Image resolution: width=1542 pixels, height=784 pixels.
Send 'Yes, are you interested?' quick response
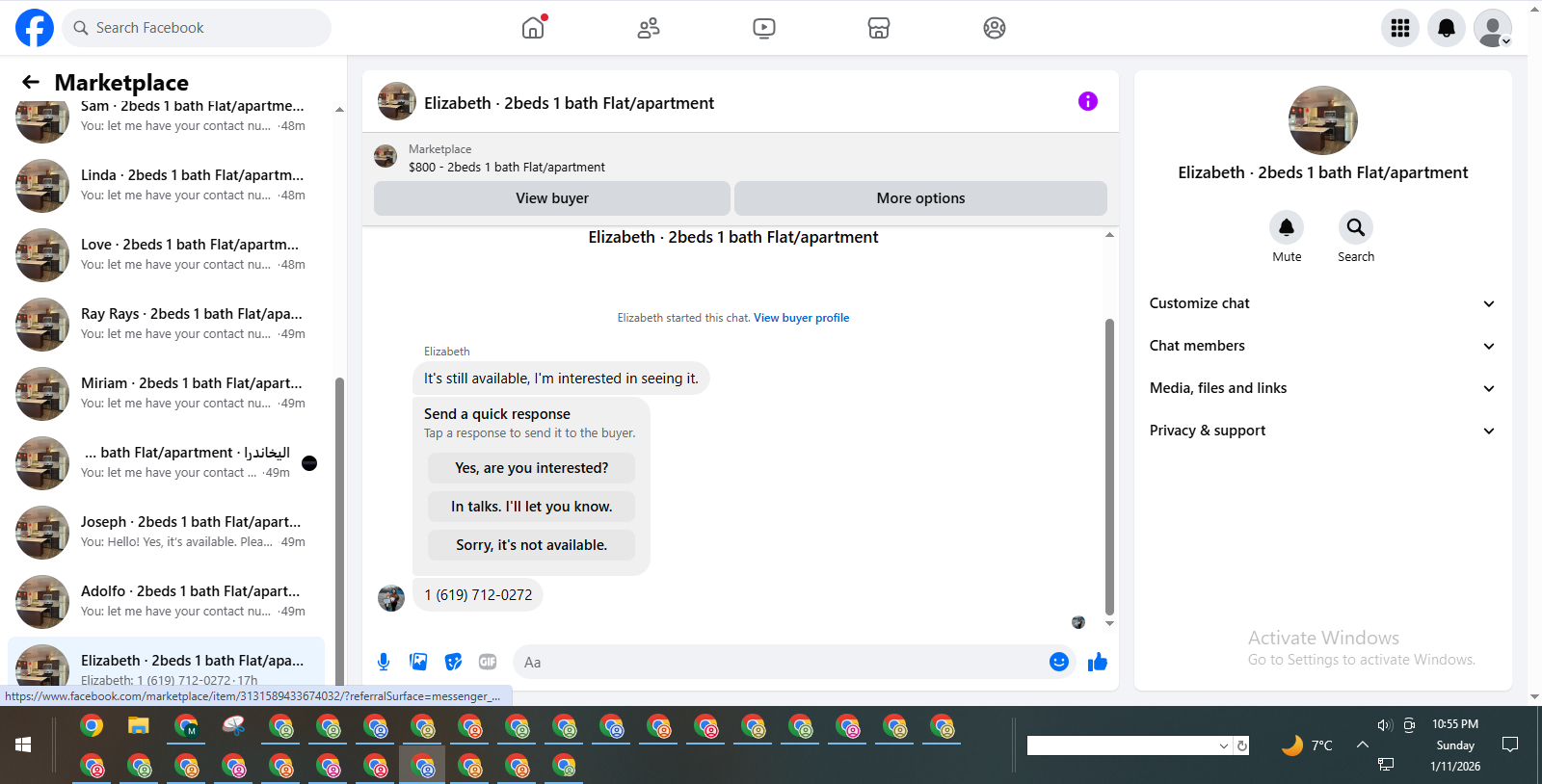(x=532, y=468)
